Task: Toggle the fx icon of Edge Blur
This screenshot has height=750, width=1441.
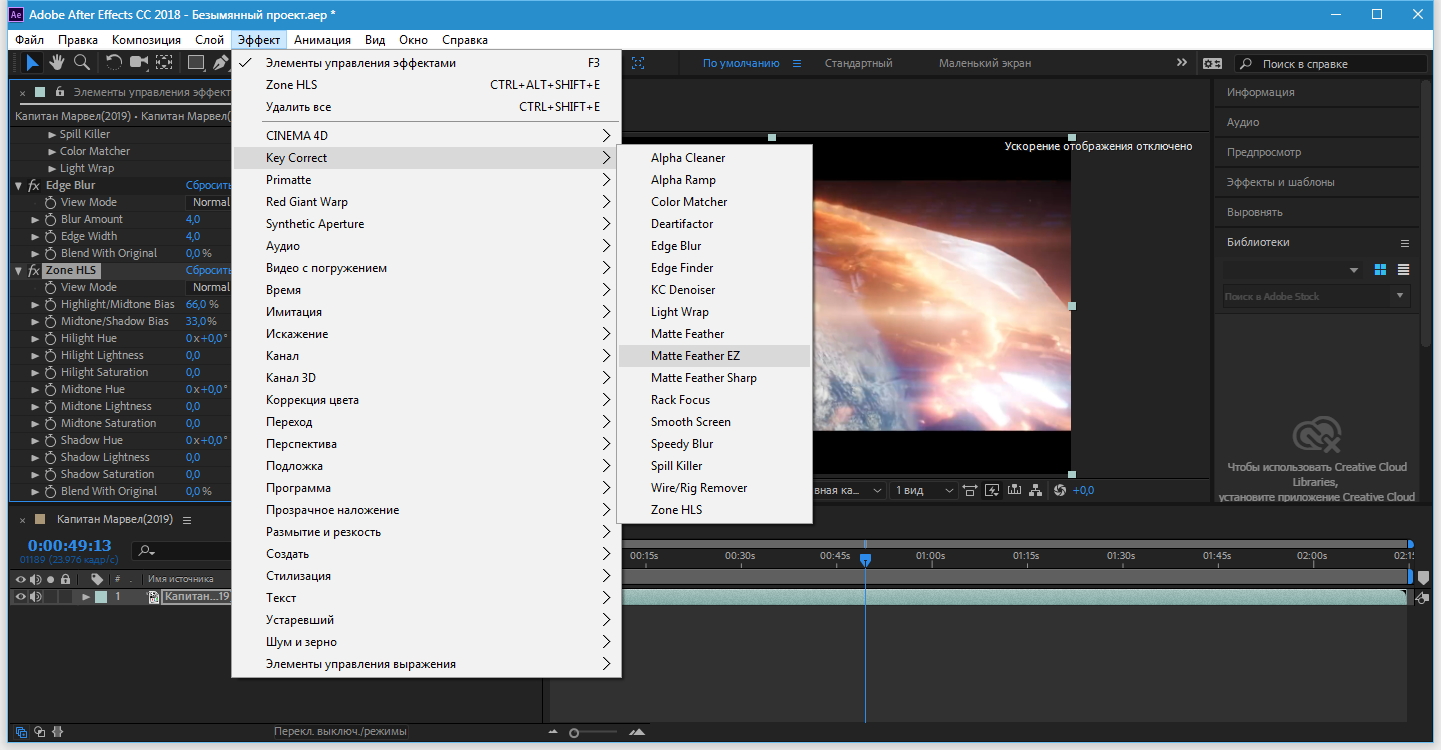Action: 34,186
